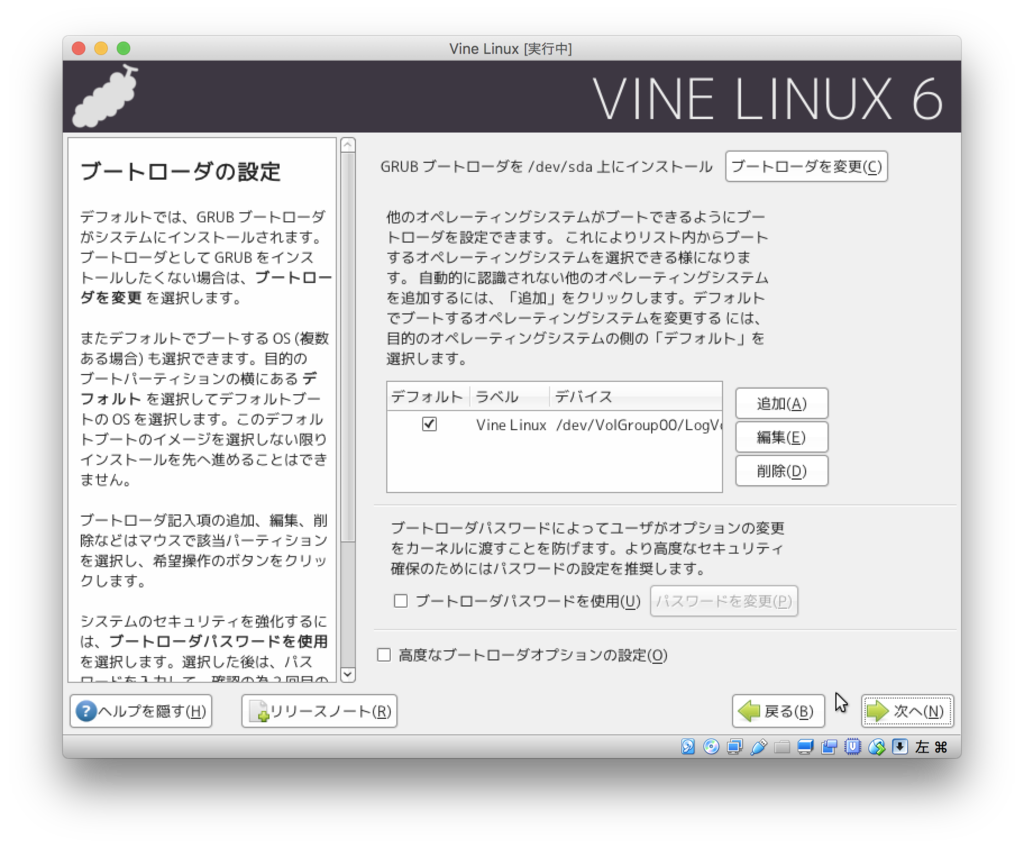Click the keyboard capture down-arrow icon
1024x848 pixels.
click(900, 747)
